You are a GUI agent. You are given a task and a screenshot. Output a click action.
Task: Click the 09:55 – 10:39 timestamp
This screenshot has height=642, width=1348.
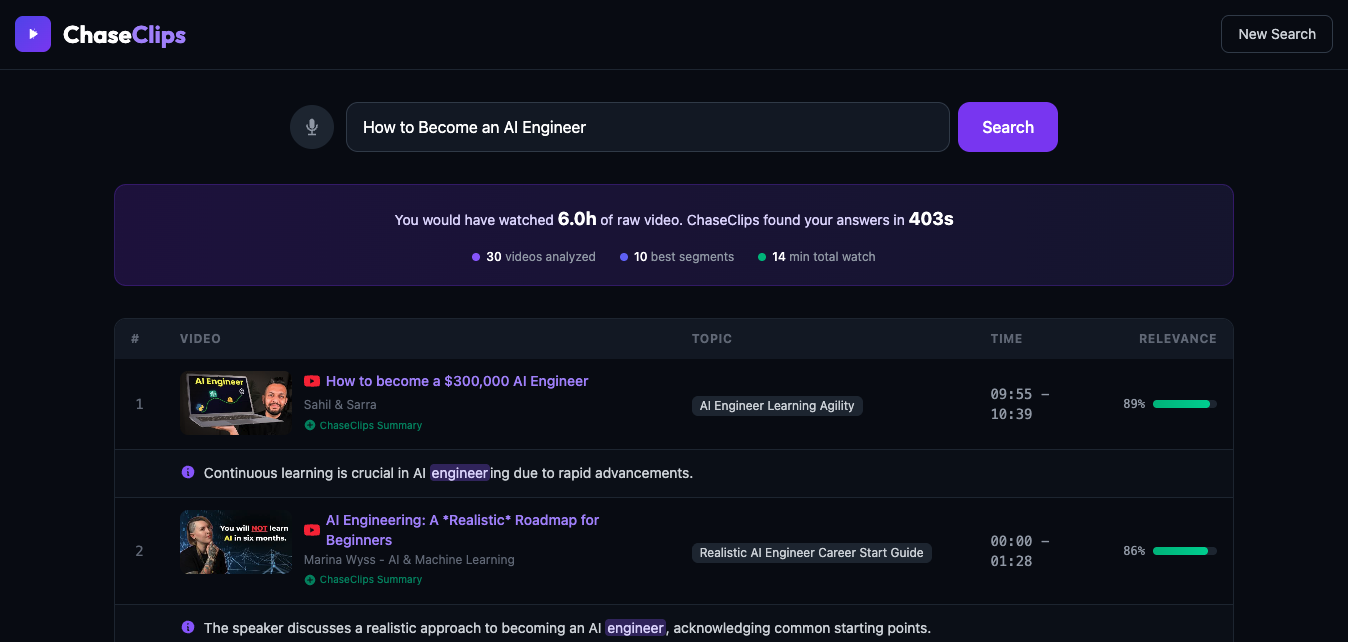pos(1019,404)
